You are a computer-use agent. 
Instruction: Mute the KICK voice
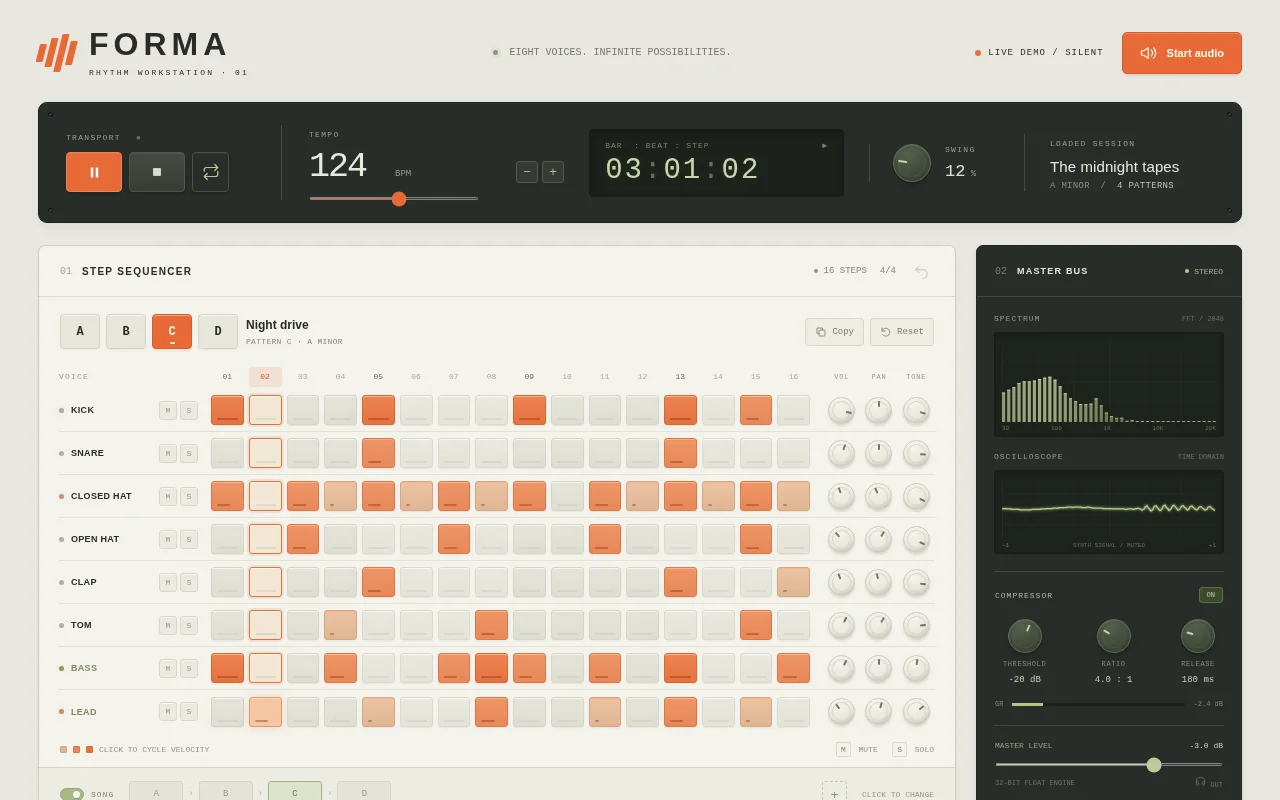click(168, 410)
